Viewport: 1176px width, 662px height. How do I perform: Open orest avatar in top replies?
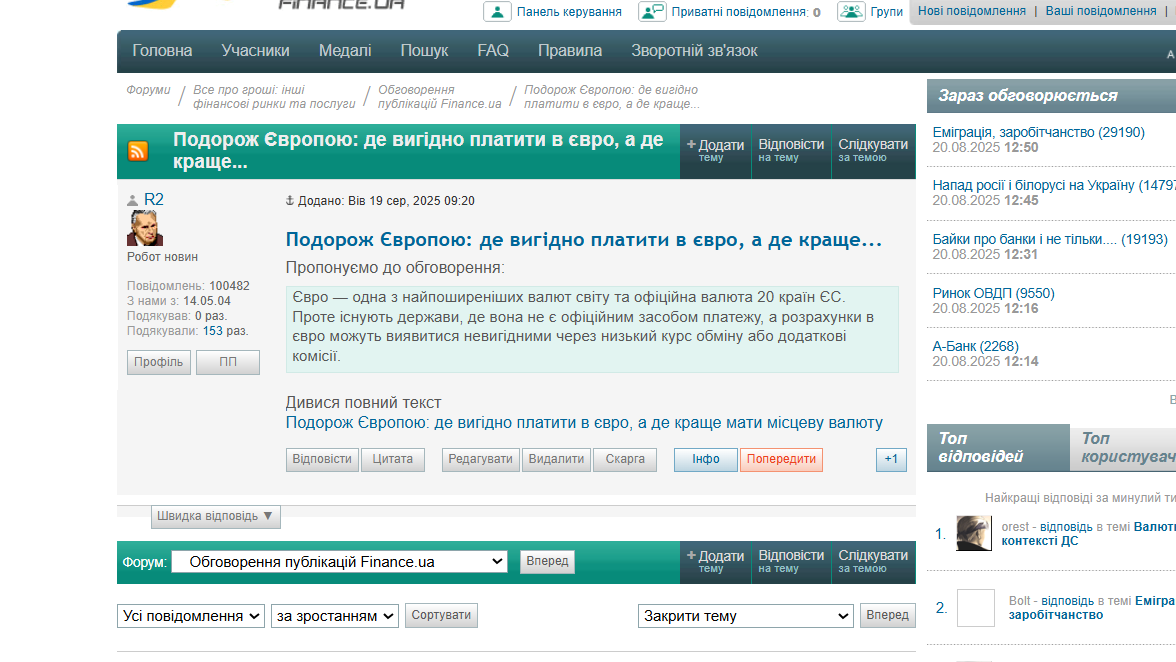974,534
